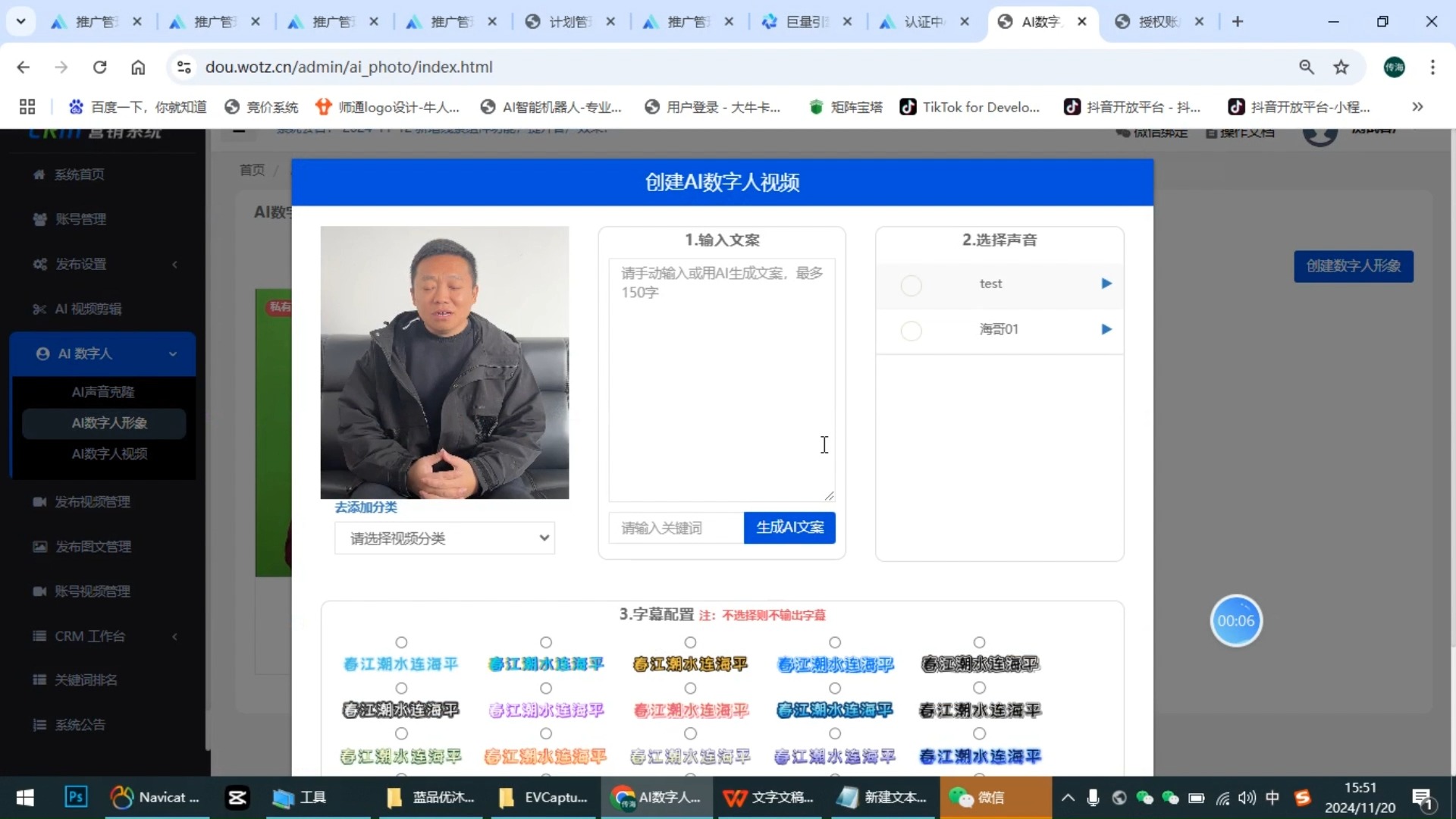Viewport: 1456px width, 819px height.
Task: Open Windows Start menu
Action: pyautogui.click(x=25, y=798)
